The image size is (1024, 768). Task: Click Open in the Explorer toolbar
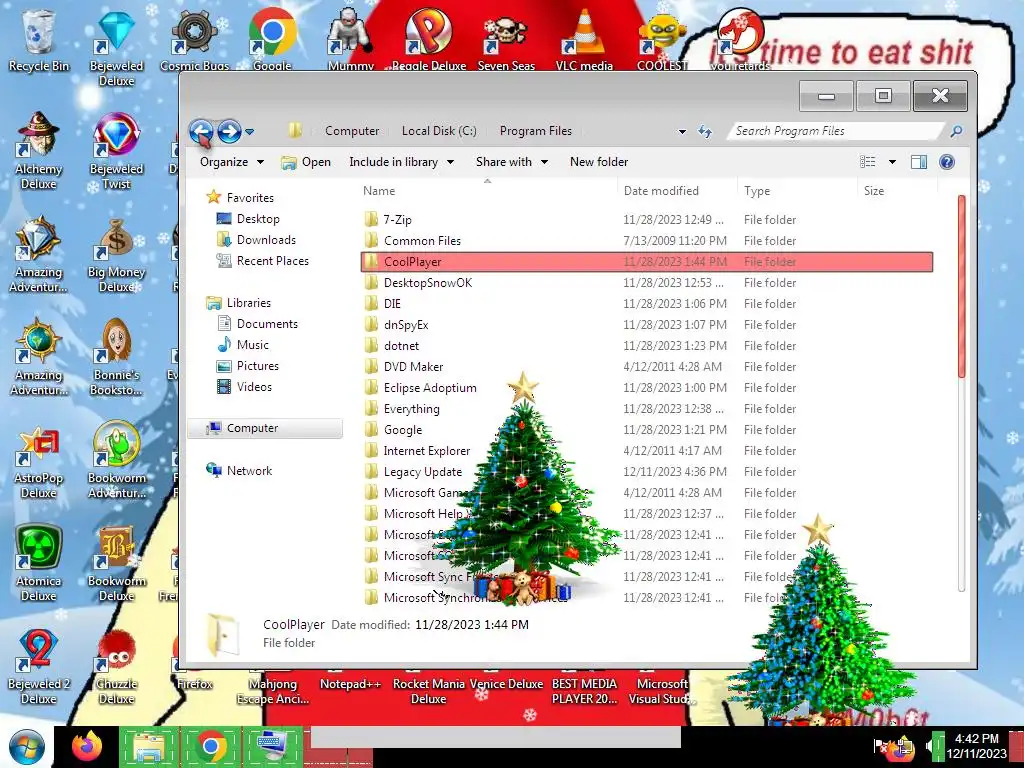[306, 162]
